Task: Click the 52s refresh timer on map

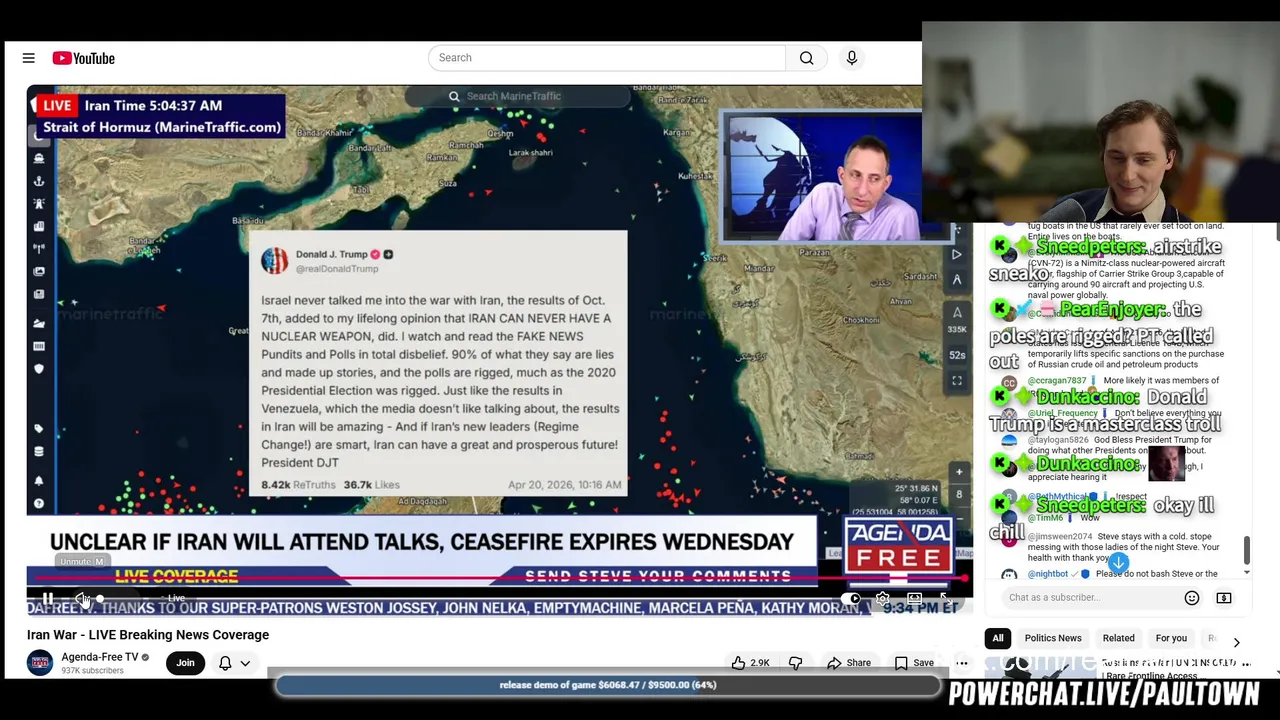Action: coord(957,355)
